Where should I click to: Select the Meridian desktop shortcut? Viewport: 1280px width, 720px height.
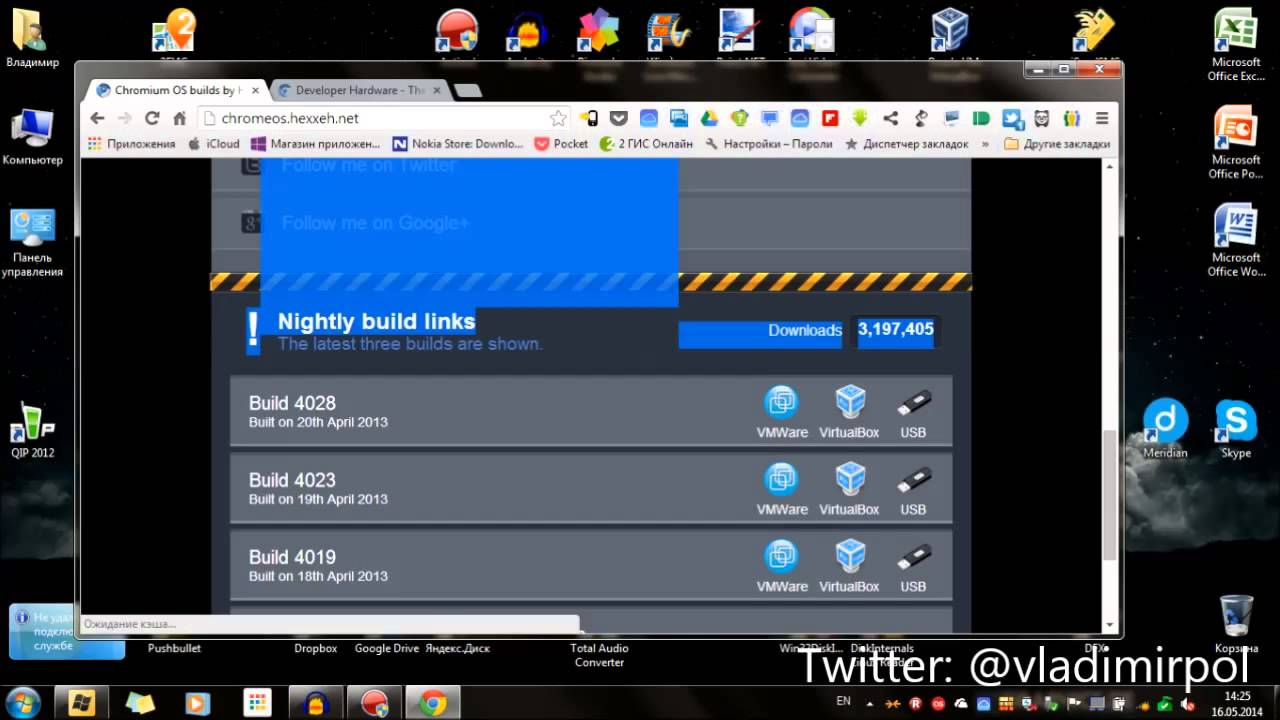coord(1165,429)
